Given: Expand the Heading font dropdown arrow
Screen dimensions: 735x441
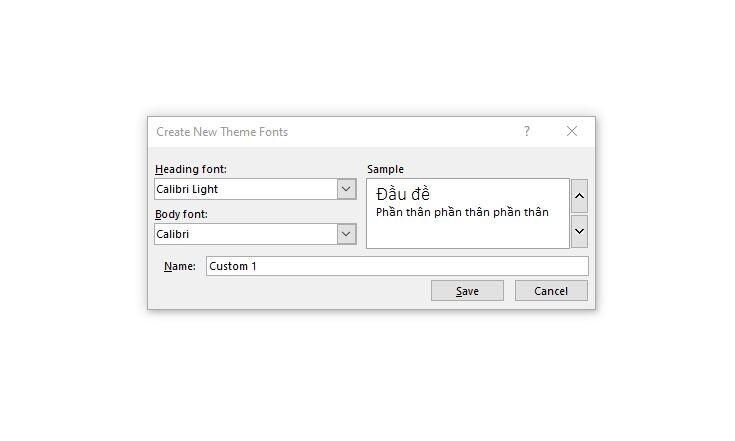Looking at the screenshot, I should point(346,189).
